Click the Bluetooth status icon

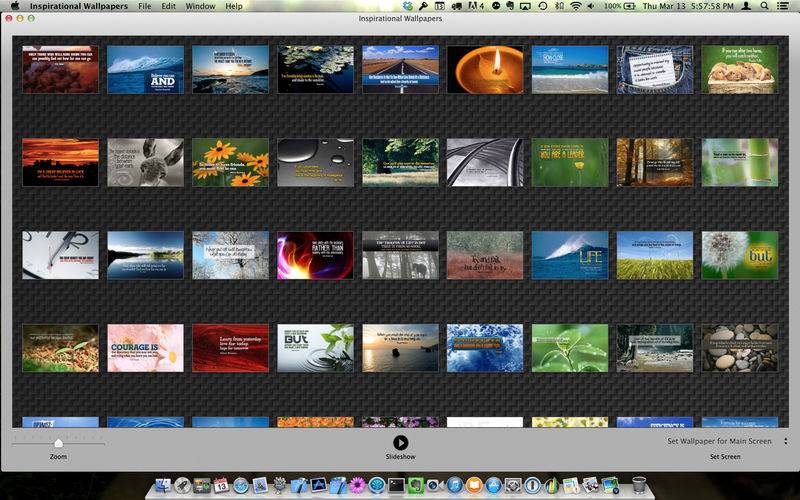coord(560,6)
